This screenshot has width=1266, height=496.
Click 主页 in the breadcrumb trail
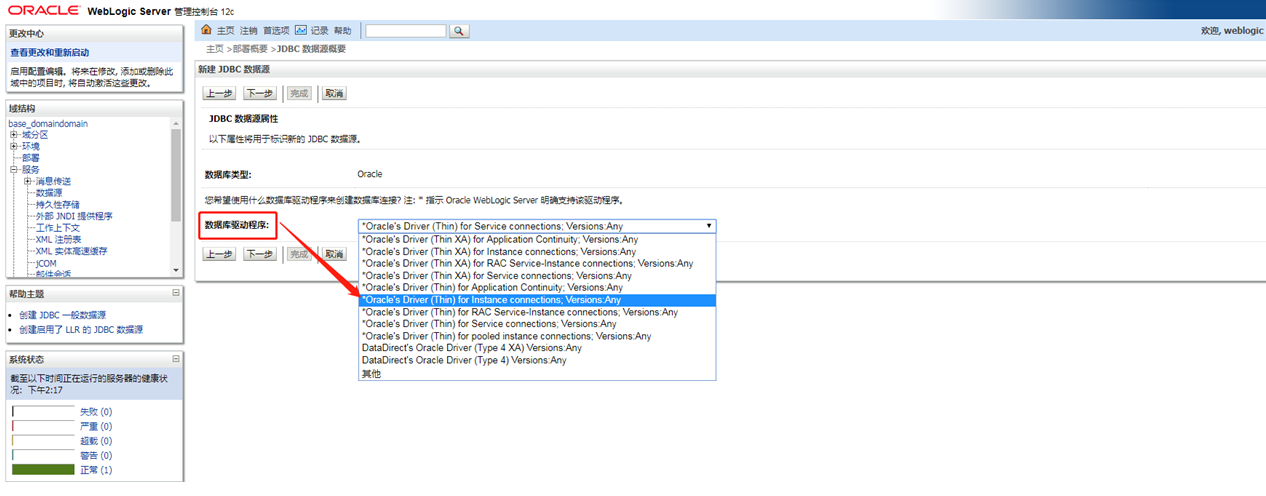[215, 49]
